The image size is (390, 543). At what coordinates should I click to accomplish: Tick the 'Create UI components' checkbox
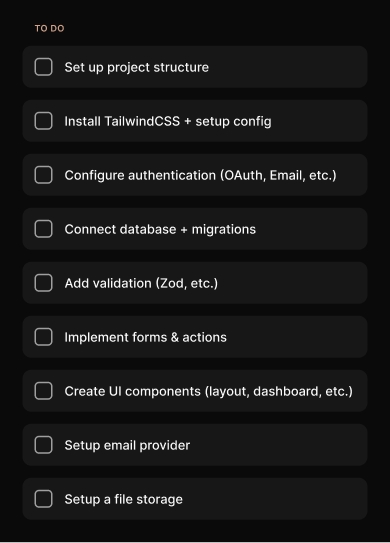tap(44, 391)
